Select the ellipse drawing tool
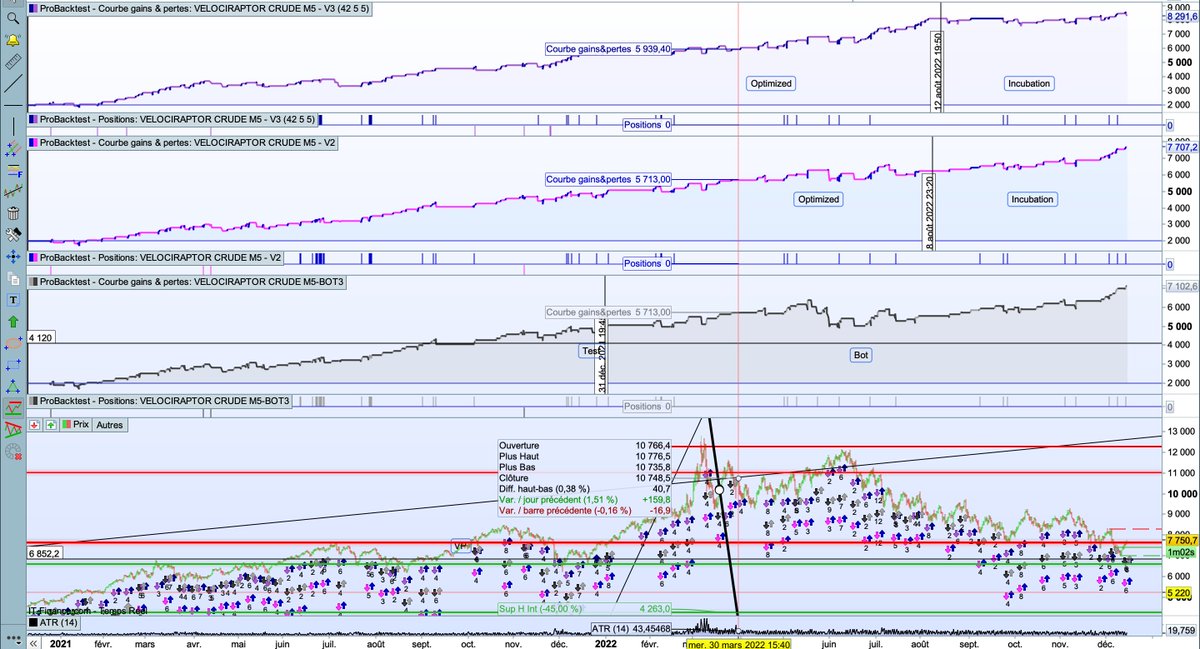 (x=14, y=343)
